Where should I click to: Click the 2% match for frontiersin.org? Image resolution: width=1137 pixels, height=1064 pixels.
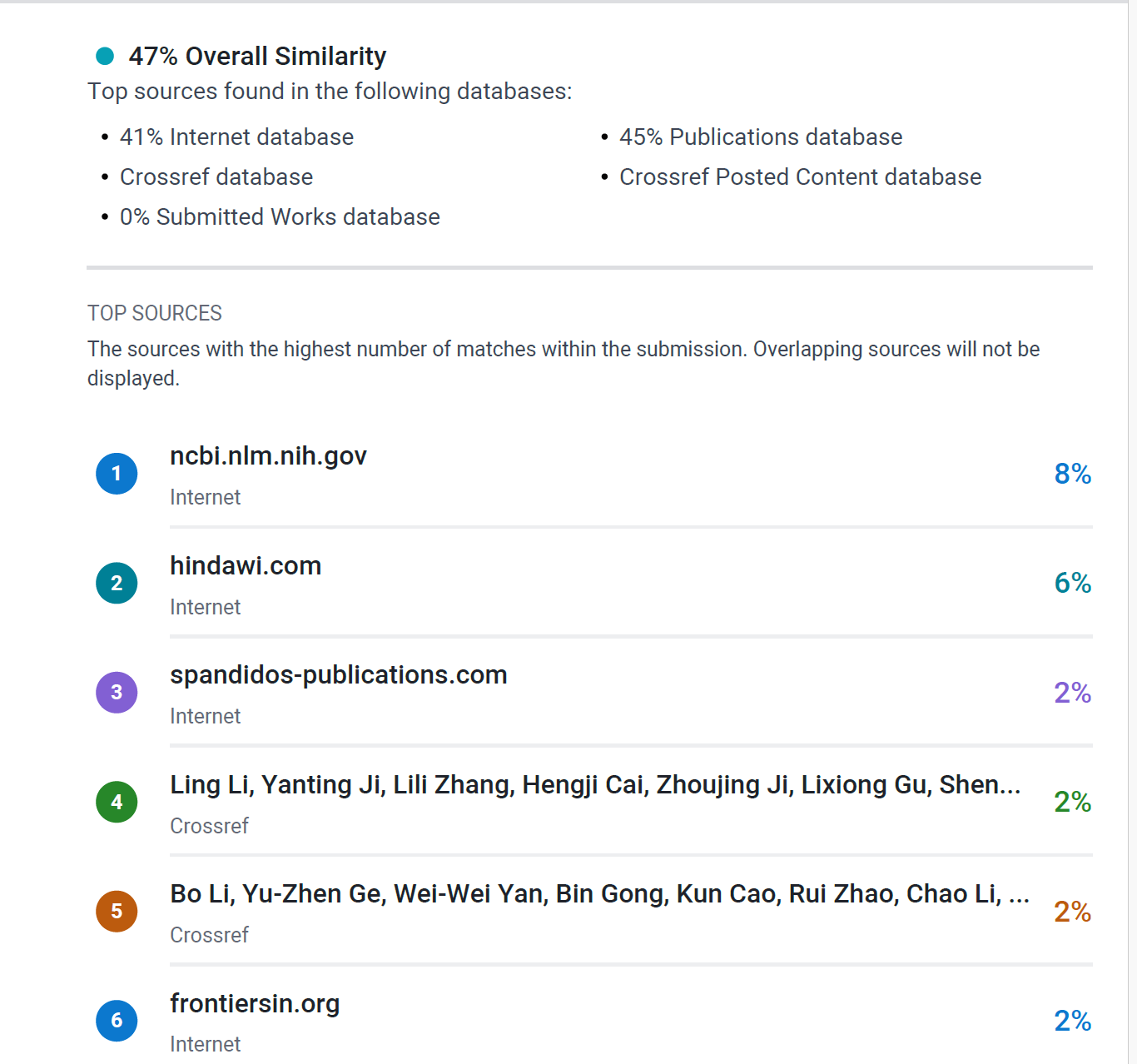(x=1073, y=1021)
